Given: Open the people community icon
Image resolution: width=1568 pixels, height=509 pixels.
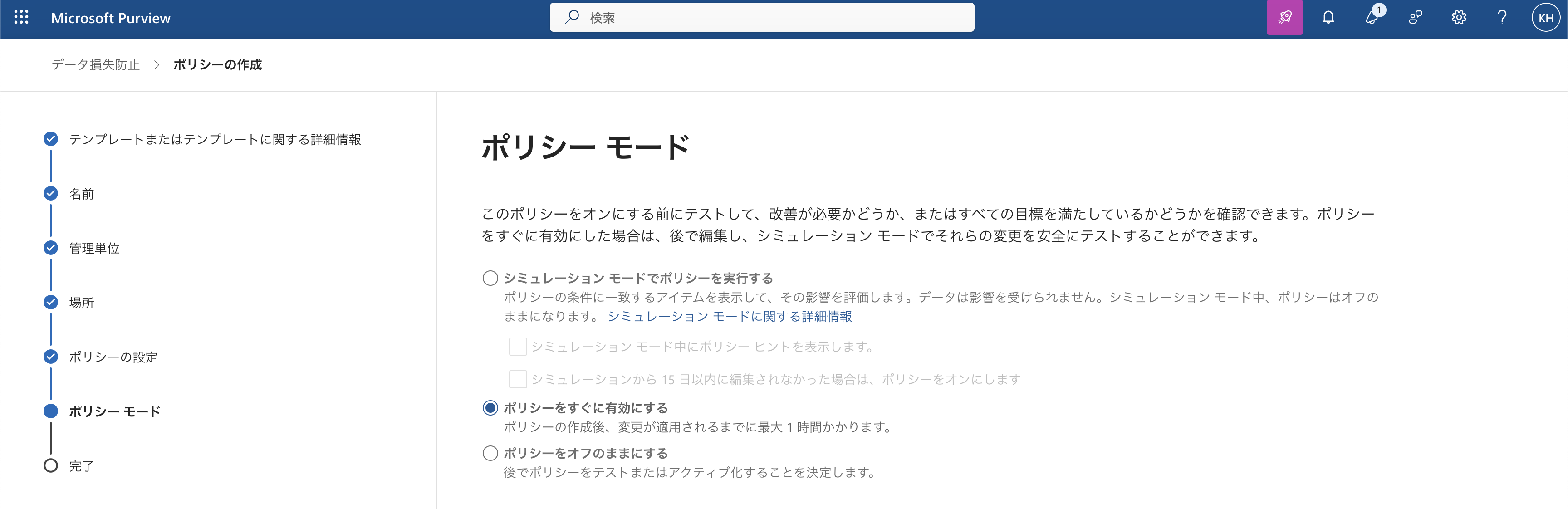Looking at the screenshot, I should [x=1415, y=18].
